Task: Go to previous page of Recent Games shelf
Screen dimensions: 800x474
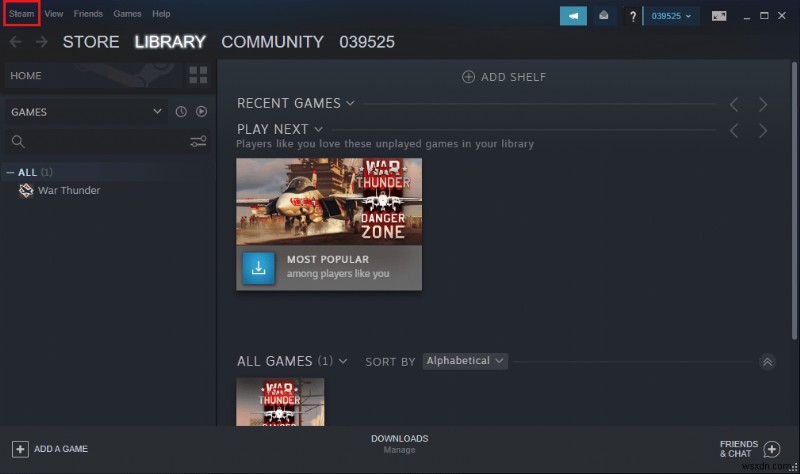Action: (734, 105)
